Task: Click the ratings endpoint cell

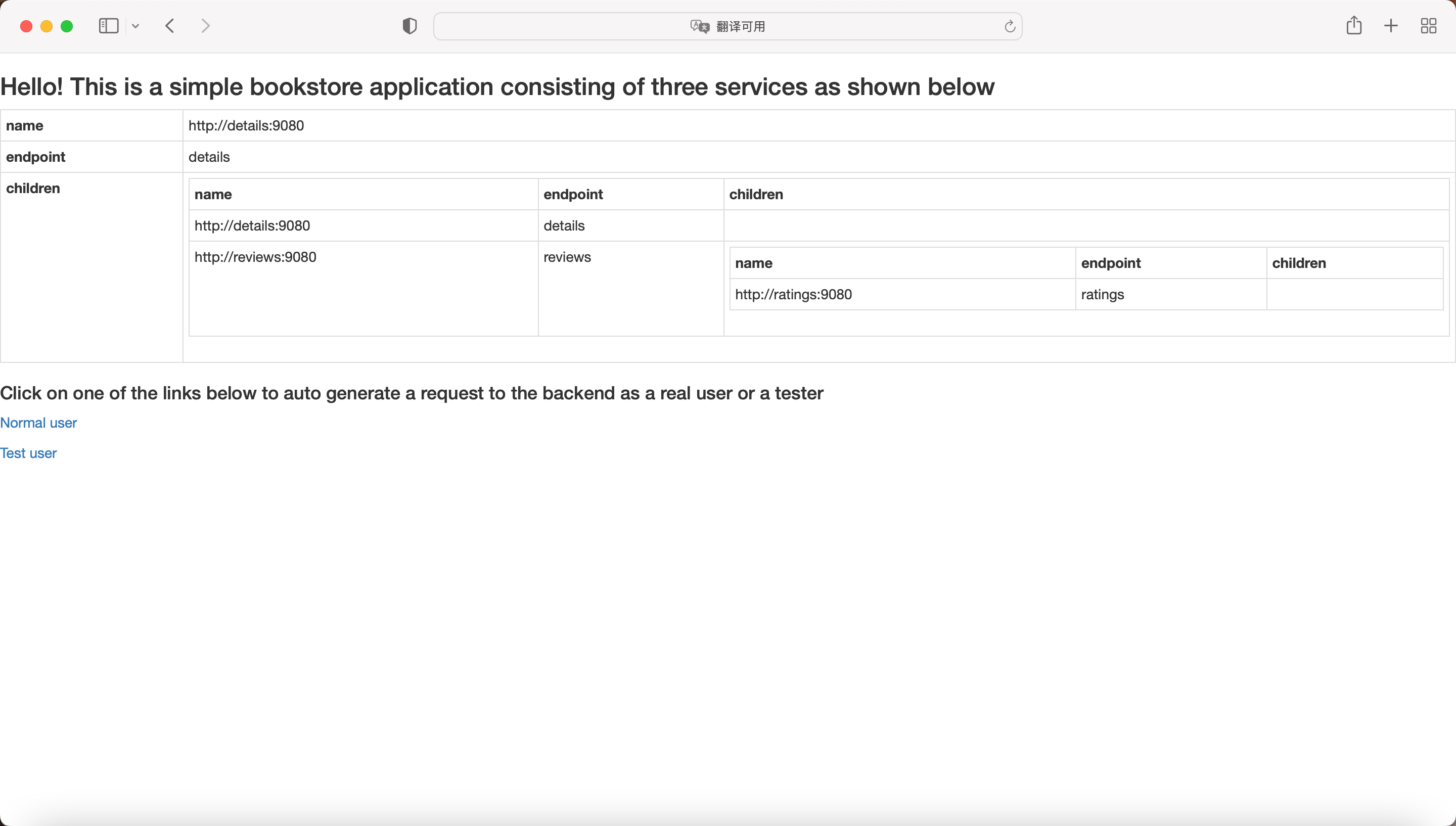Action: 1102,294
